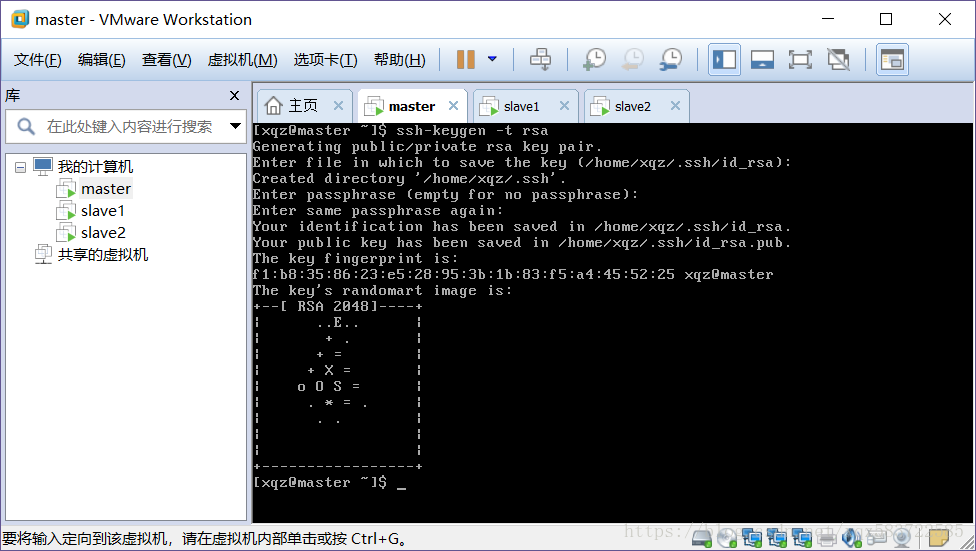The height and width of the screenshot is (551, 976).
Task: Select 共享的虚拟机 in the library tree
Action: (x=103, y=255)
